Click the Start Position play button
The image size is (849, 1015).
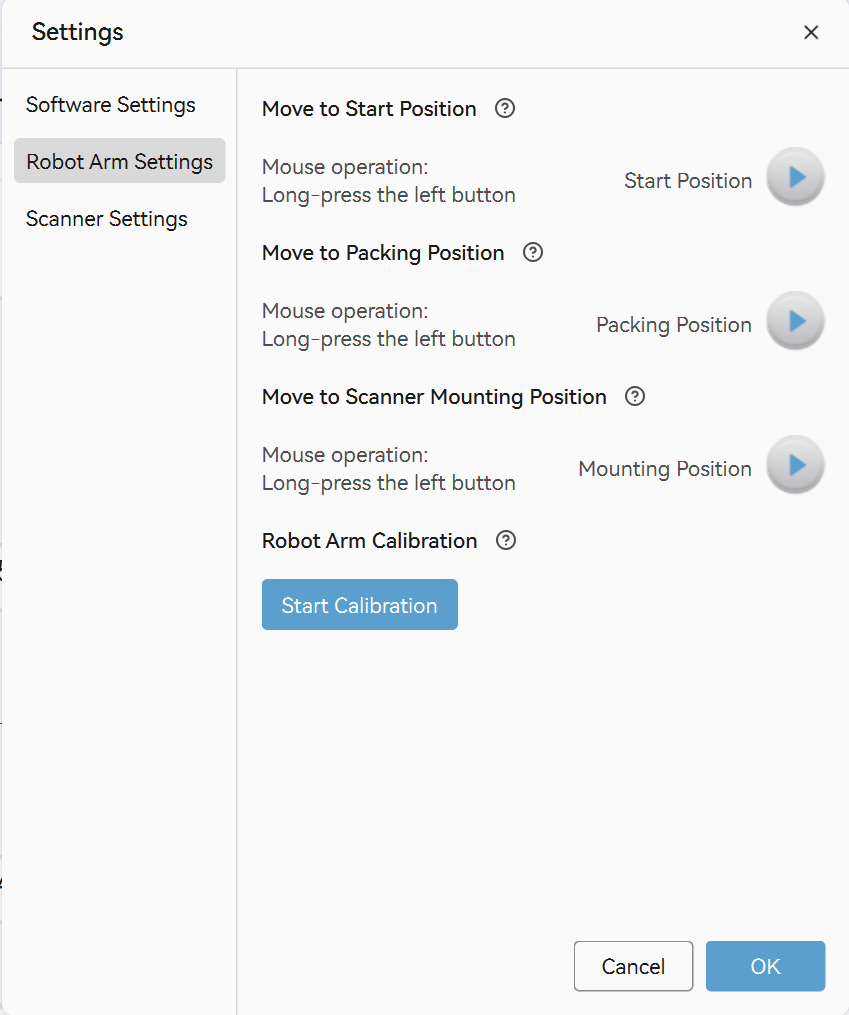pos(795,177)
